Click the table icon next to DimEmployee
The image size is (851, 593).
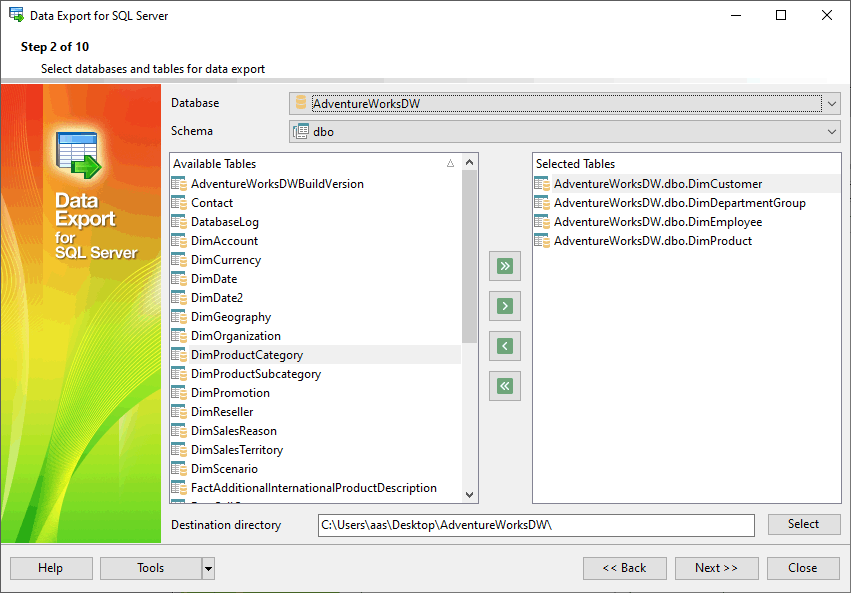(x=542, y=222)
